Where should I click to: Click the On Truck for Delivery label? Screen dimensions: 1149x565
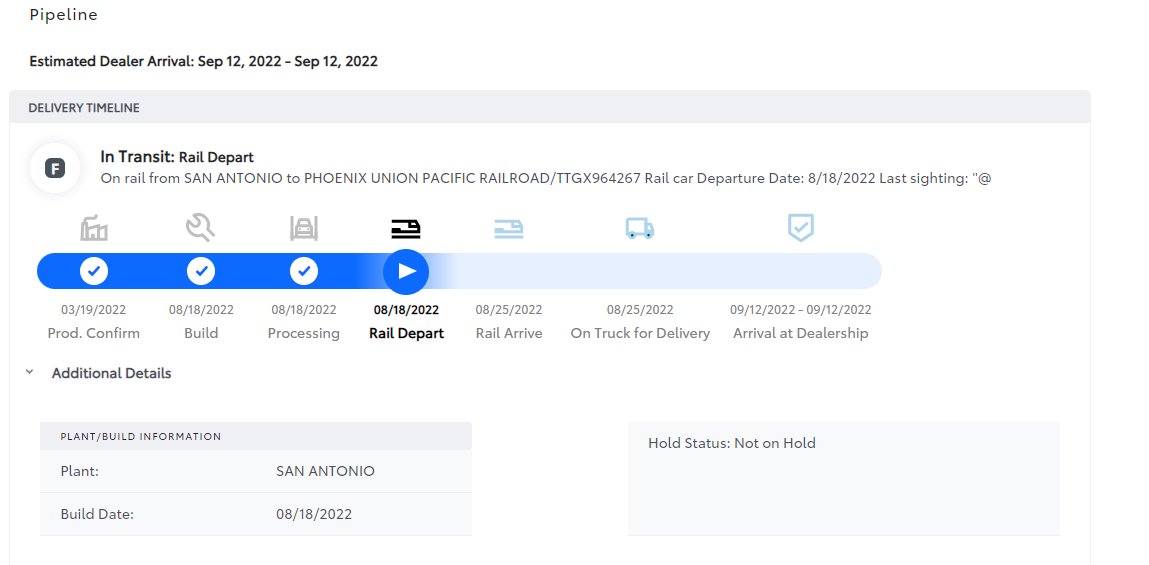(x=640, y=333)
